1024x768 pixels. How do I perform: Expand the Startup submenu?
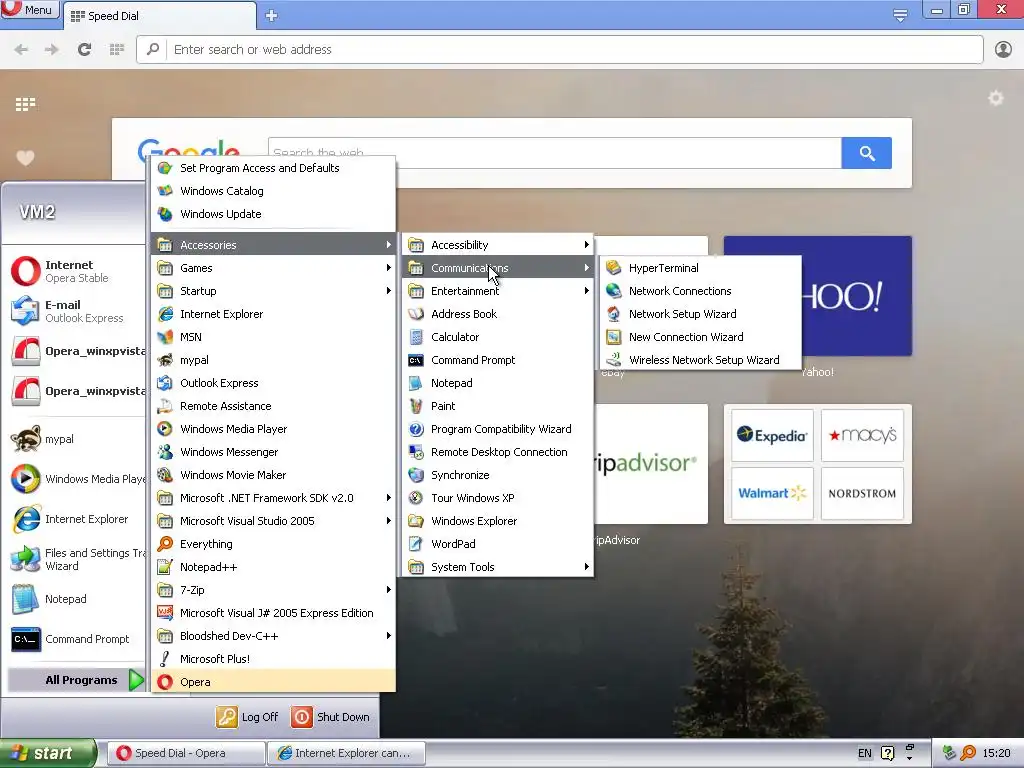coord(274,291)
